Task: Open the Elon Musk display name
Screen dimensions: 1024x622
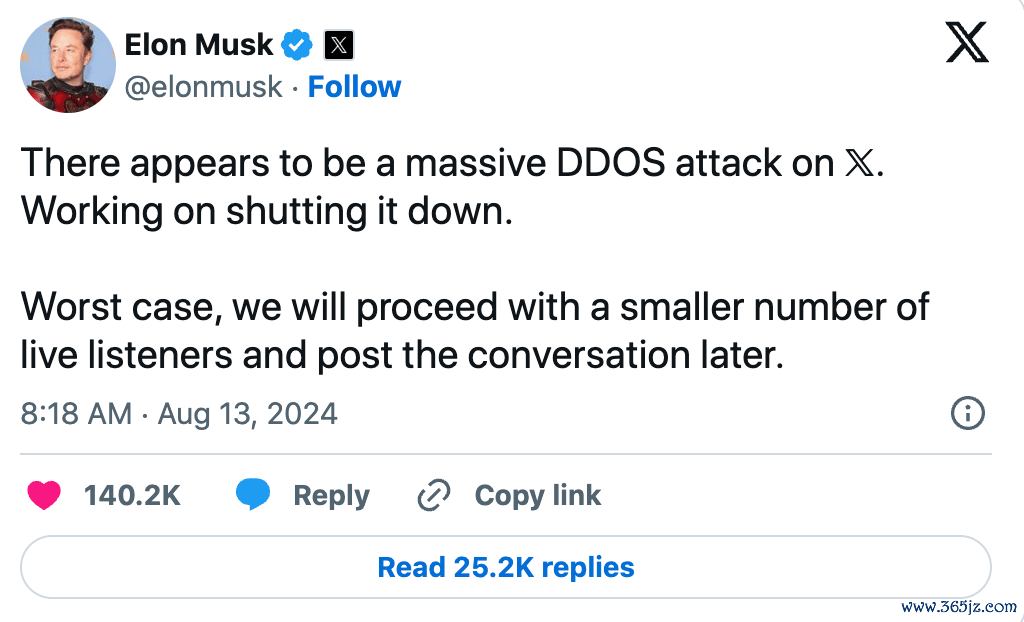Action: [x=197, y=45]
